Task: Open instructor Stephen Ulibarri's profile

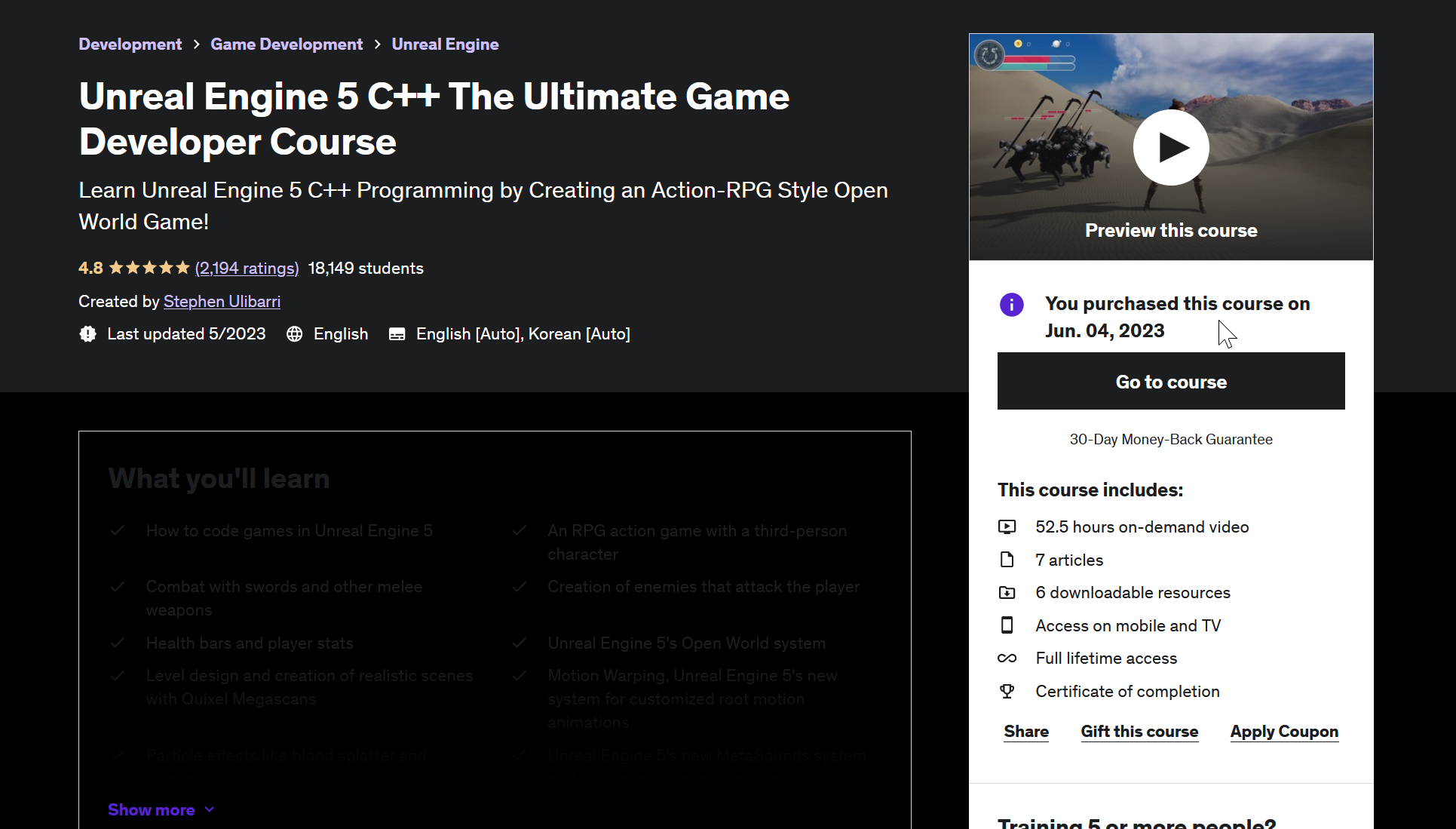Action: point(222,302)
